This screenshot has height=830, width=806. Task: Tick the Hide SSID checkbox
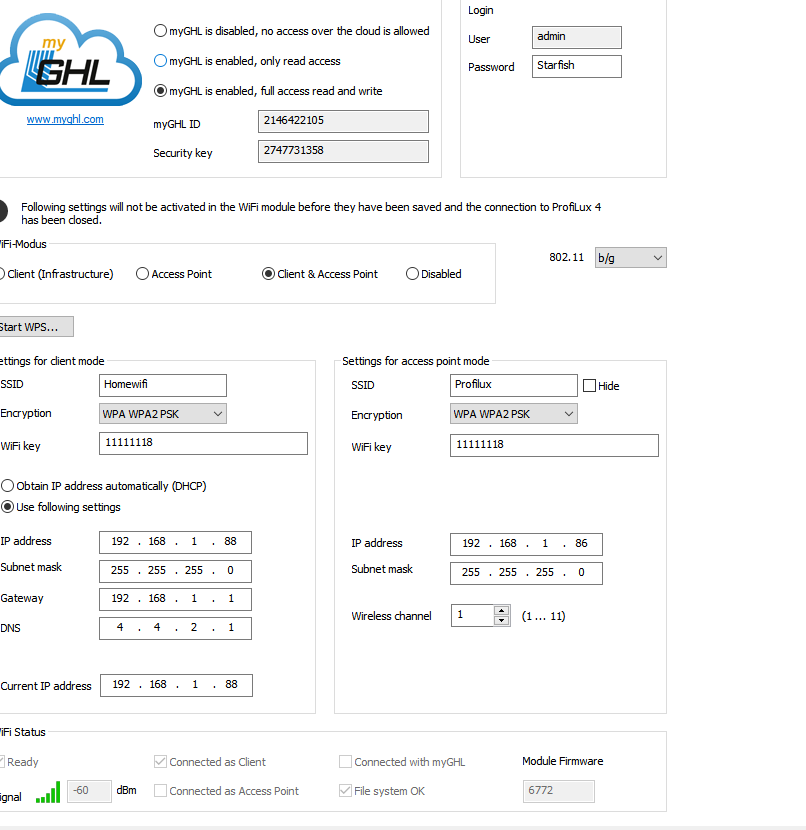[589, 385]
